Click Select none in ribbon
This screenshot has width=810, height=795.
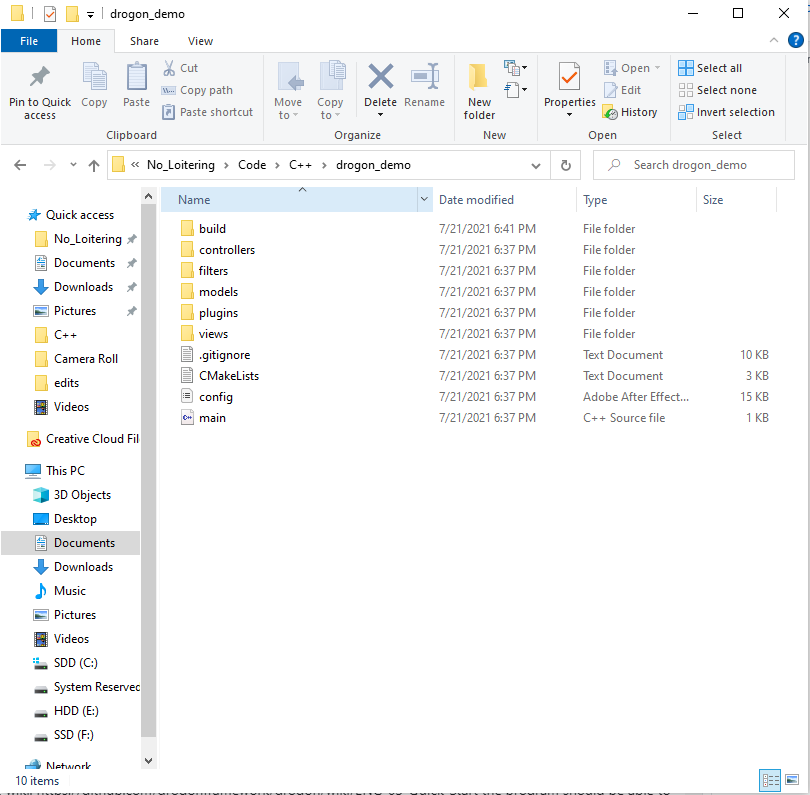[x=718, y=90]
